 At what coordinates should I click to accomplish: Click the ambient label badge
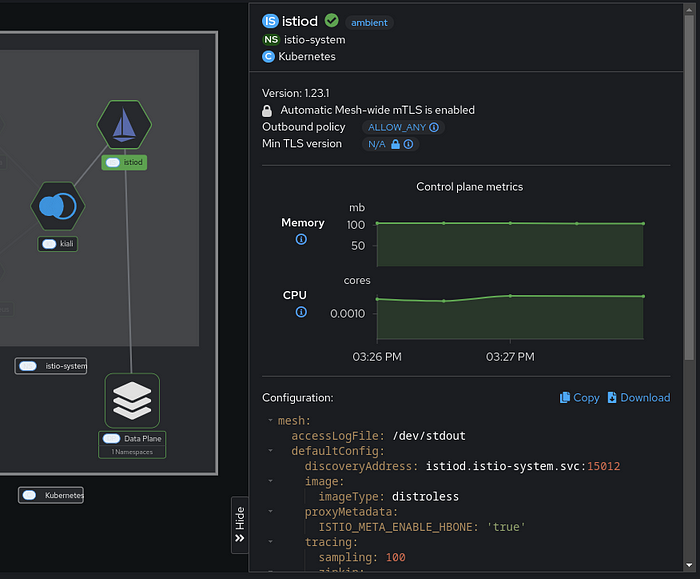369,23
